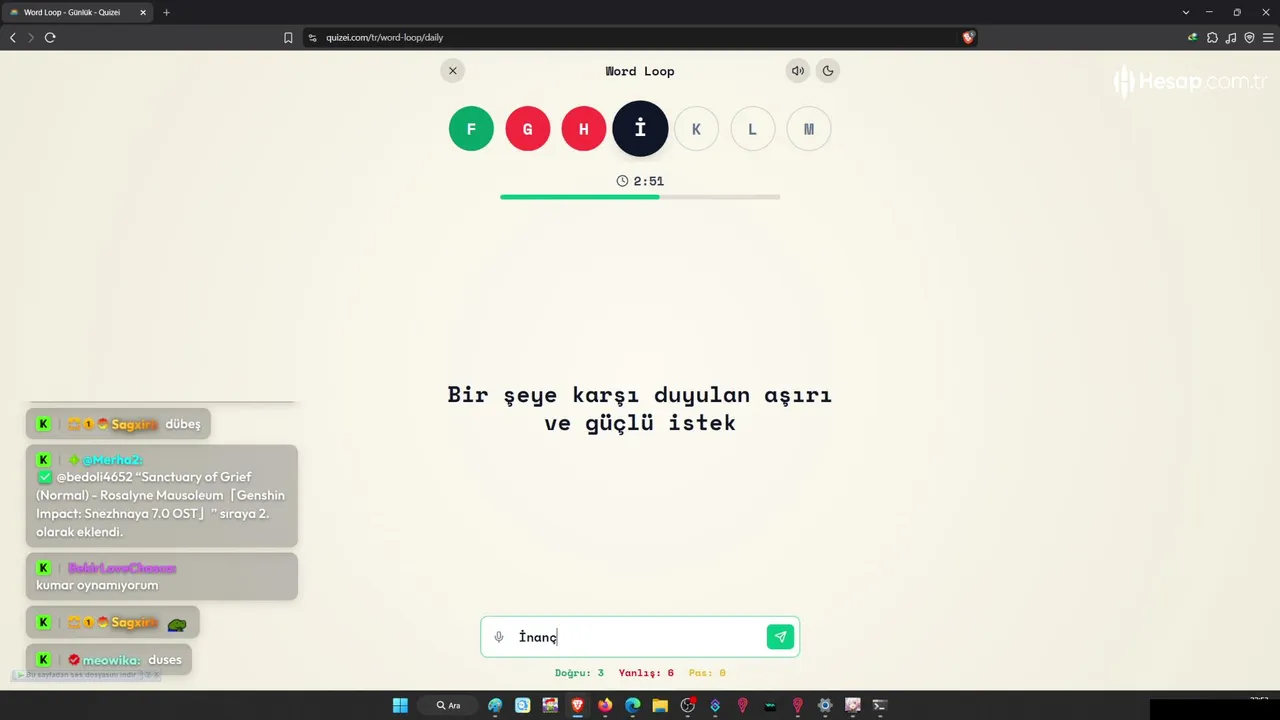The height and width of the screenshot is (720, 1280).
Task: Open site settings icon beside URL
Action: tap(312, 37)
